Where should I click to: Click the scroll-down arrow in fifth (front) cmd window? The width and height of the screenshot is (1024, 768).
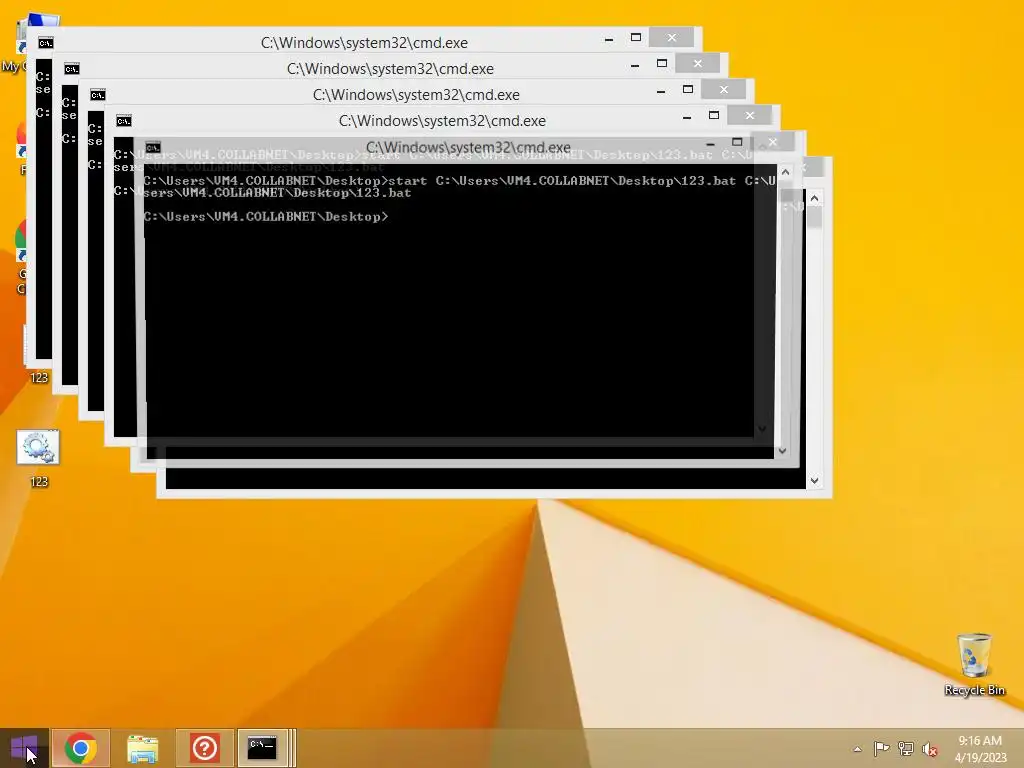pyautogui.click(x=782, y=451)
